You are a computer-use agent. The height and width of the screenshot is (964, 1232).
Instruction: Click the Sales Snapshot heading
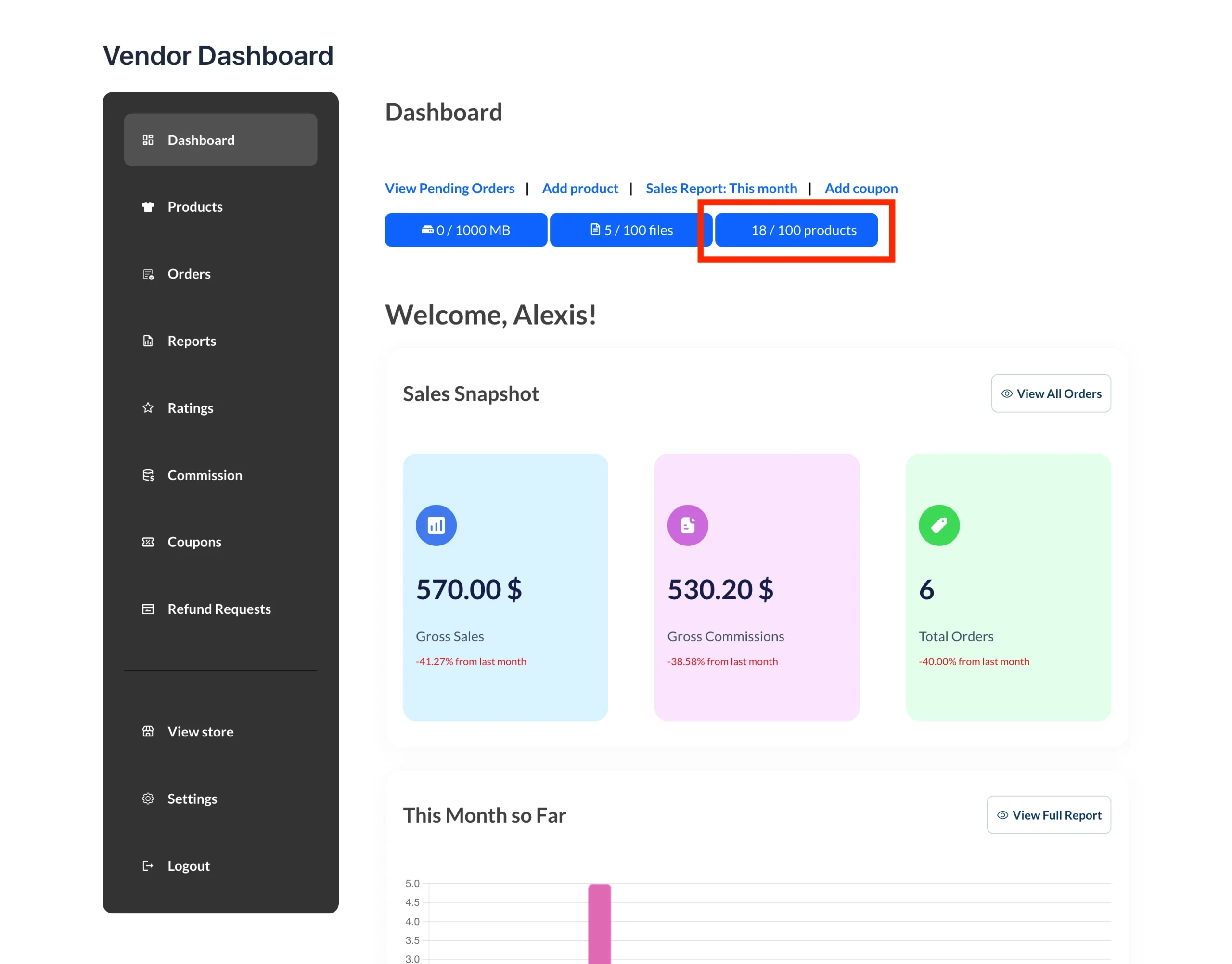471,393
